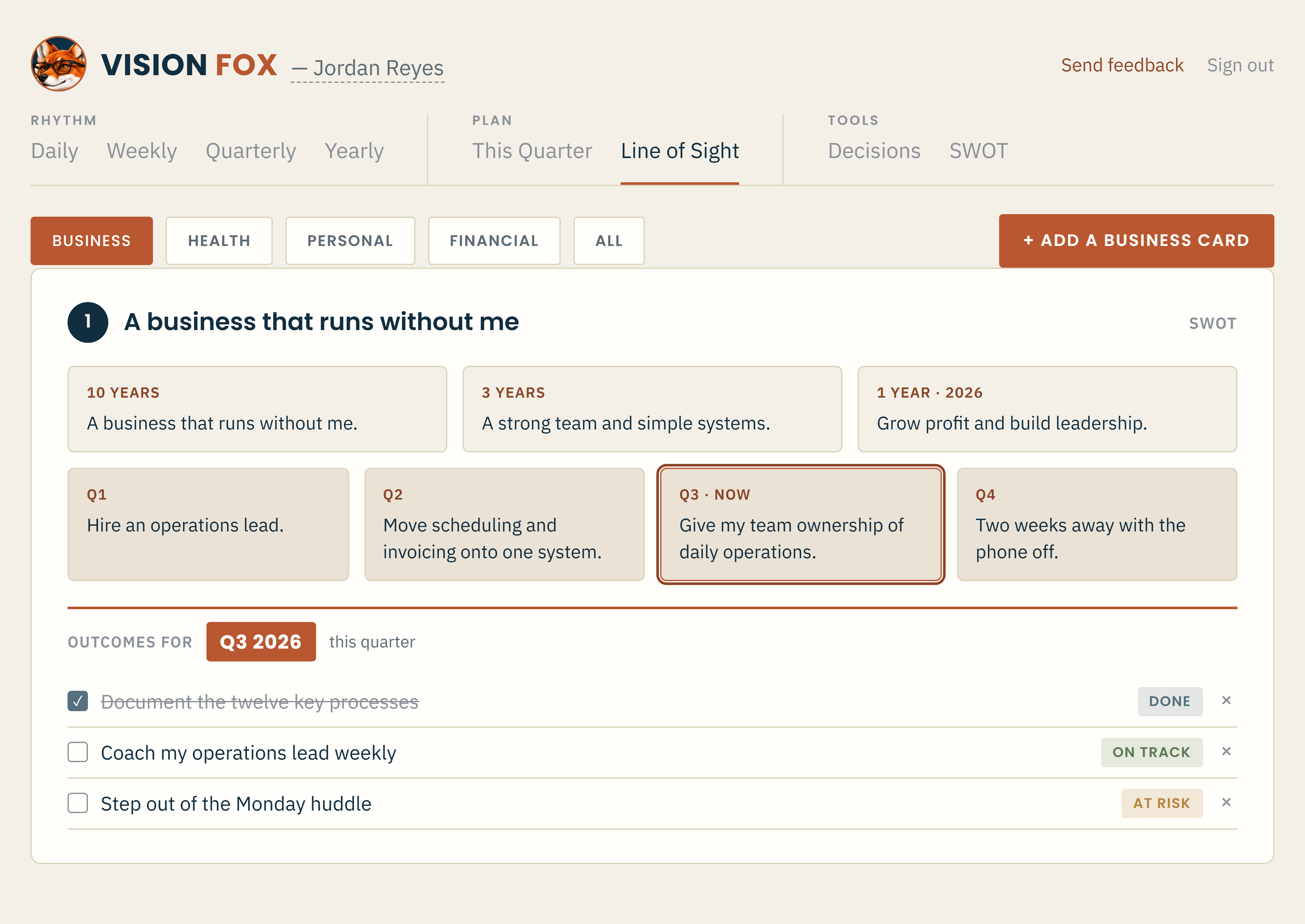Open the This Quarter plan tab
Image resolution: width=1305 pixels, height=924 pixels.
(x=532, y=151)
